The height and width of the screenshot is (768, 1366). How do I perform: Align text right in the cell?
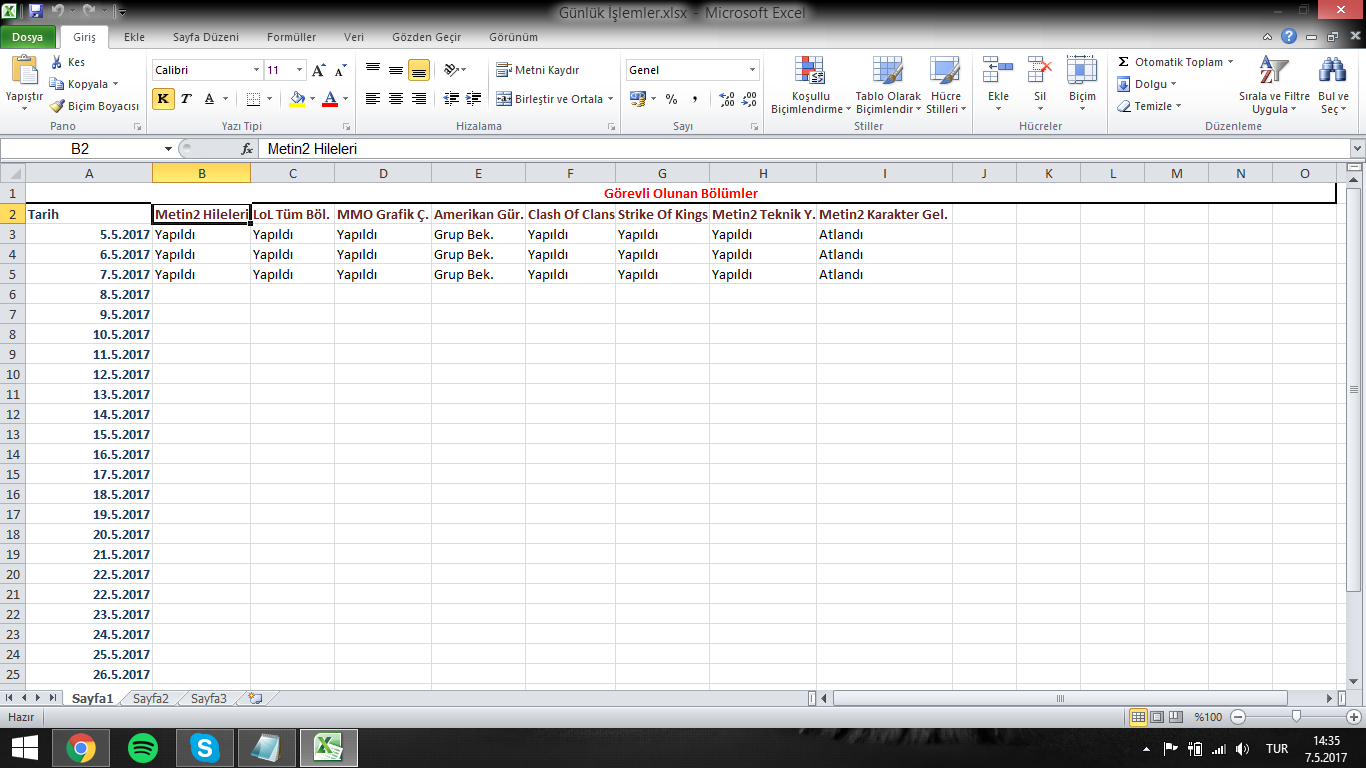419,98
